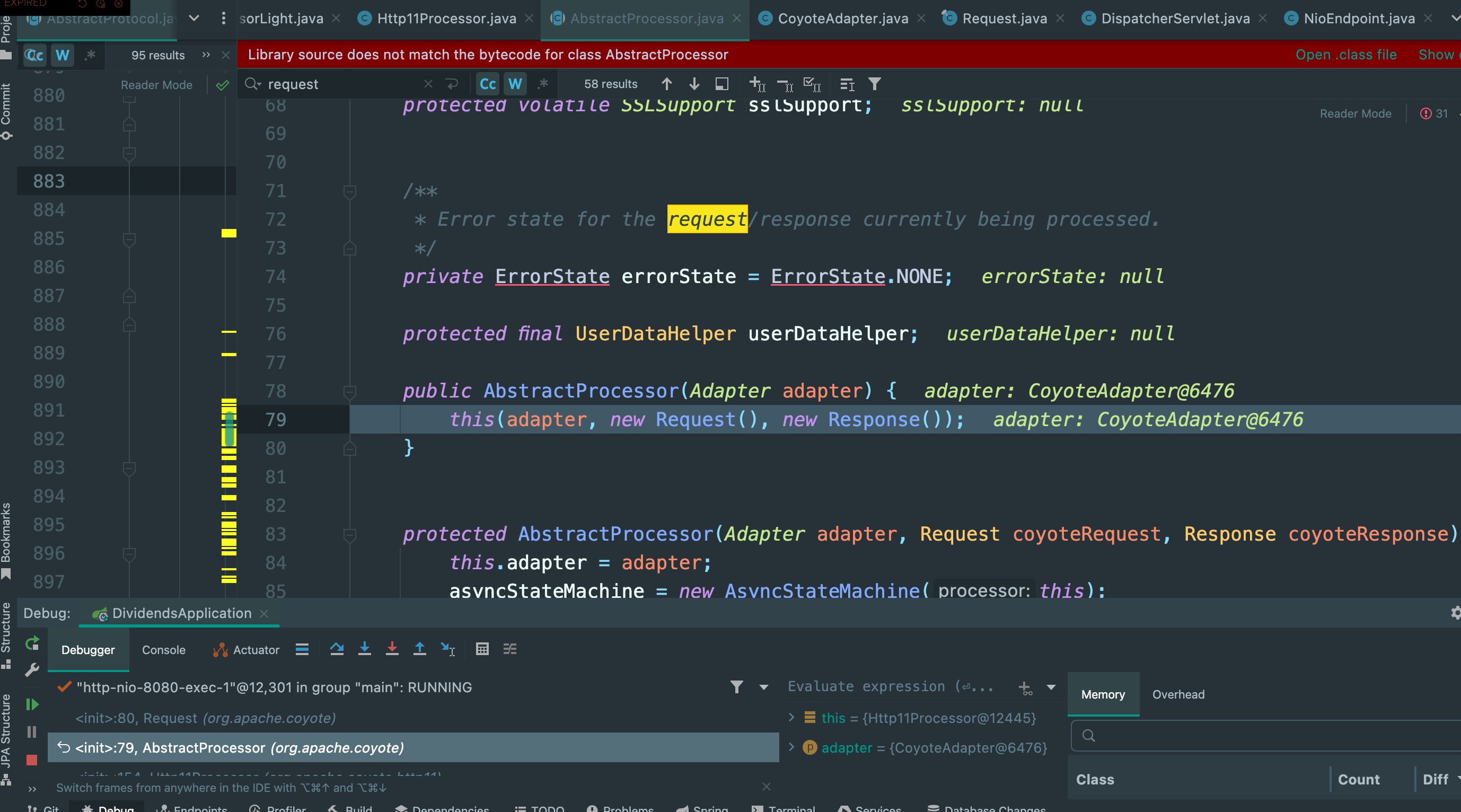Screen dimensions: 1461x812
Task: Open the thread filter dropdown arrow
Action: [764, 687]
